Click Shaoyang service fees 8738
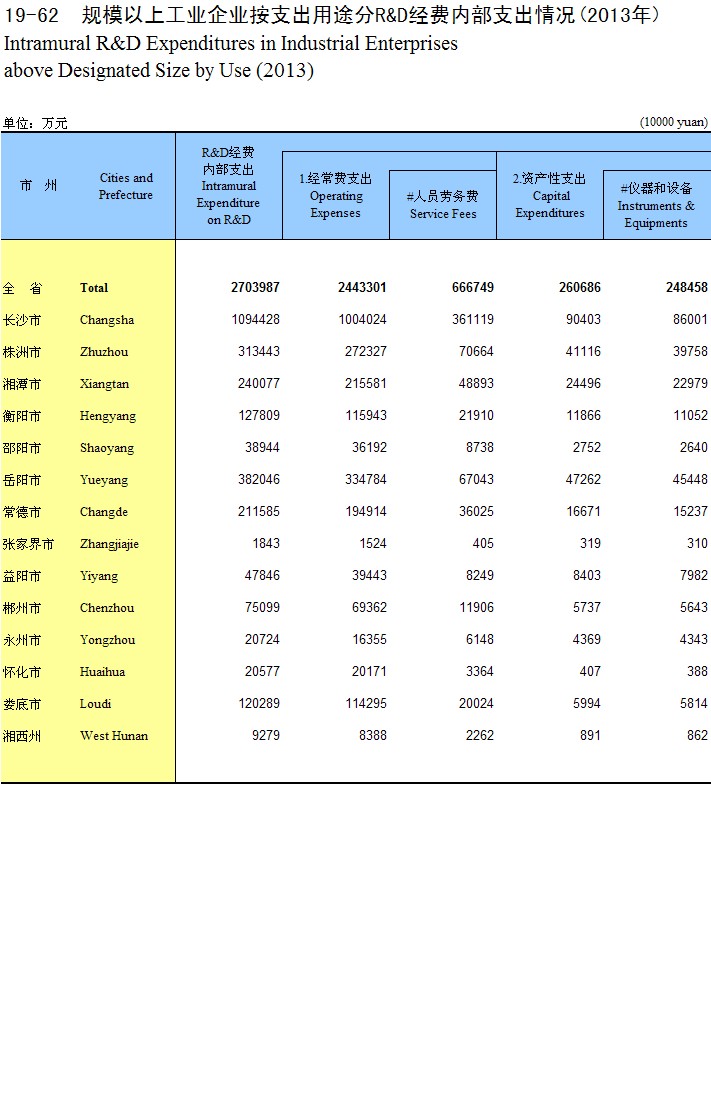This screenshot has height=1104, width=711. [480, 447]
